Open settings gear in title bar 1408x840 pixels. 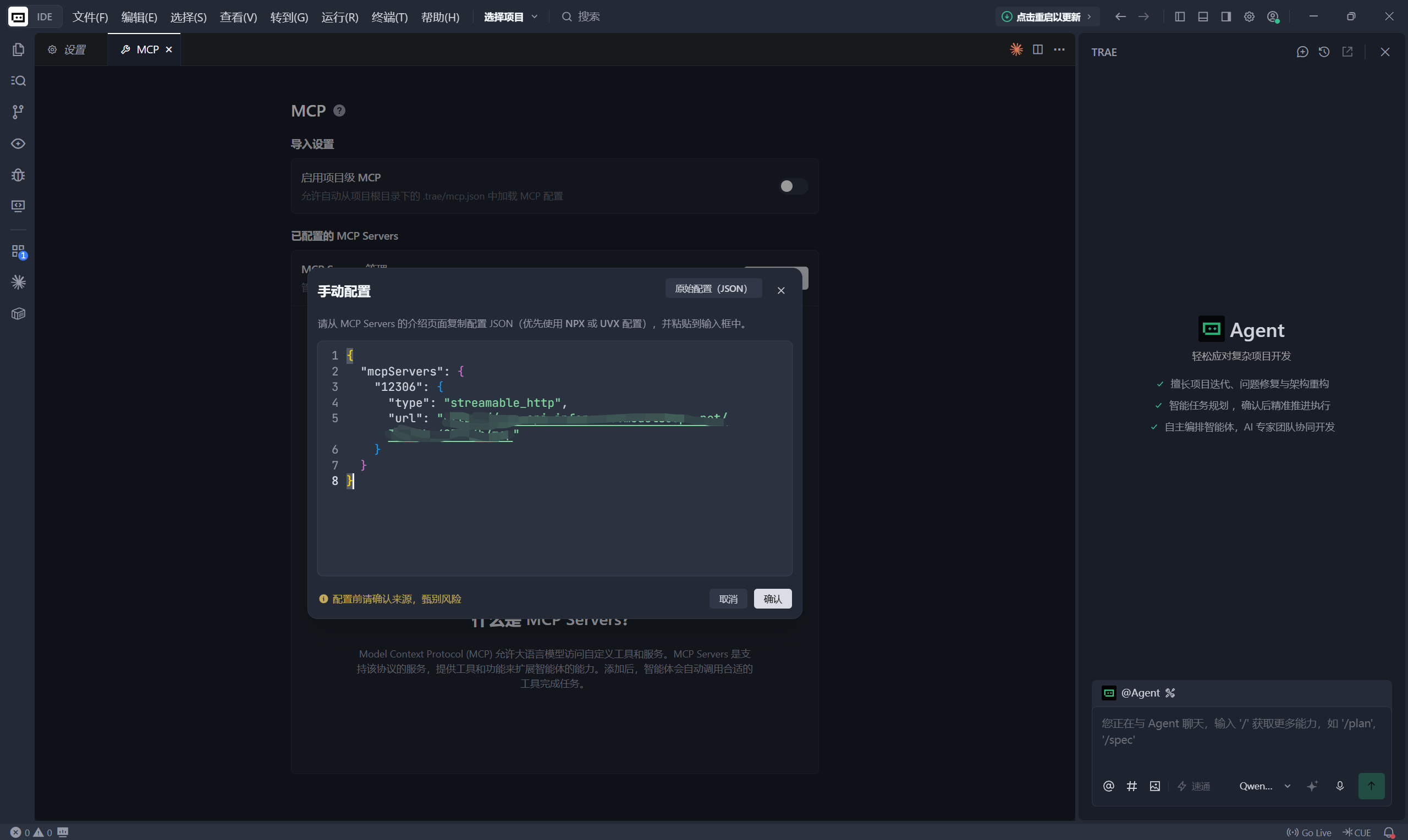pyautogui.click(x=1249, y=17)
